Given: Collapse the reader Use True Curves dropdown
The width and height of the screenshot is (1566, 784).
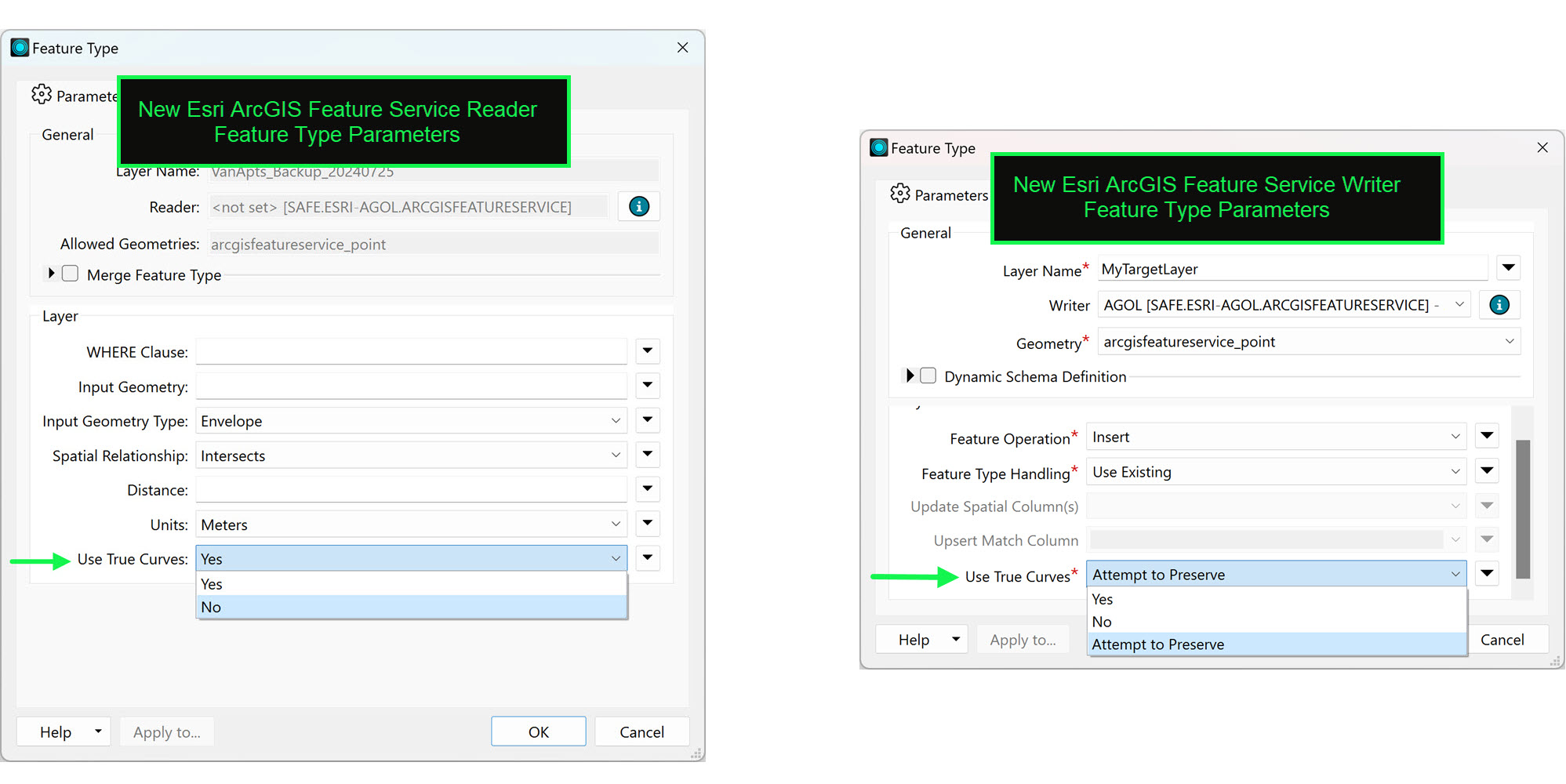Looking at the screenshot, I should pos(412,559).
